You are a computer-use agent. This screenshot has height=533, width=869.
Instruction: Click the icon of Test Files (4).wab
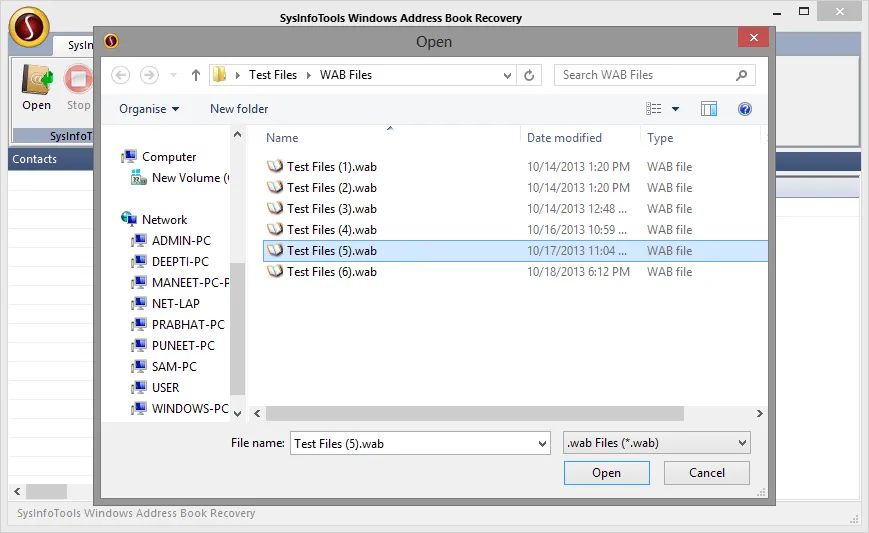275,229
